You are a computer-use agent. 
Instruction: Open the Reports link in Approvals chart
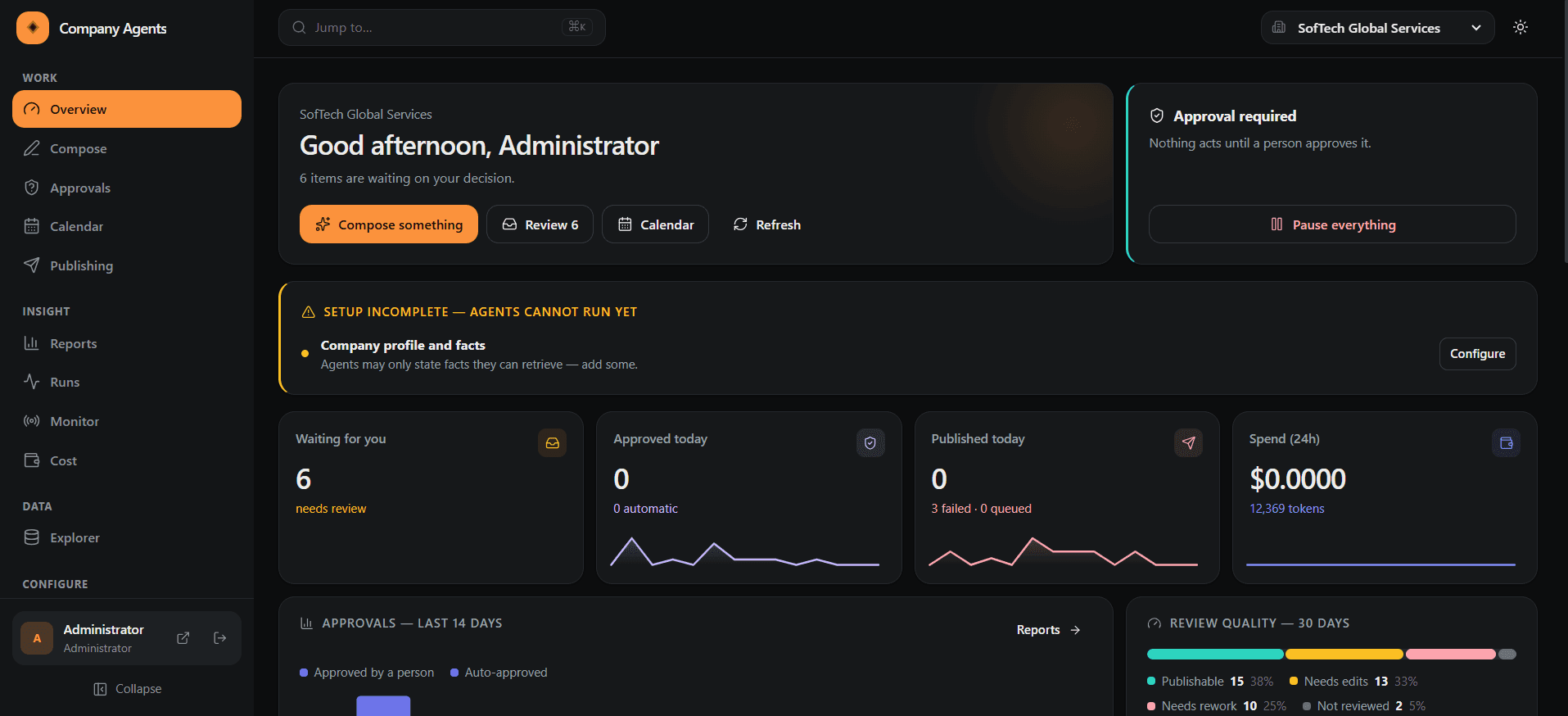pyautogui.click(x=1049, y=630)
